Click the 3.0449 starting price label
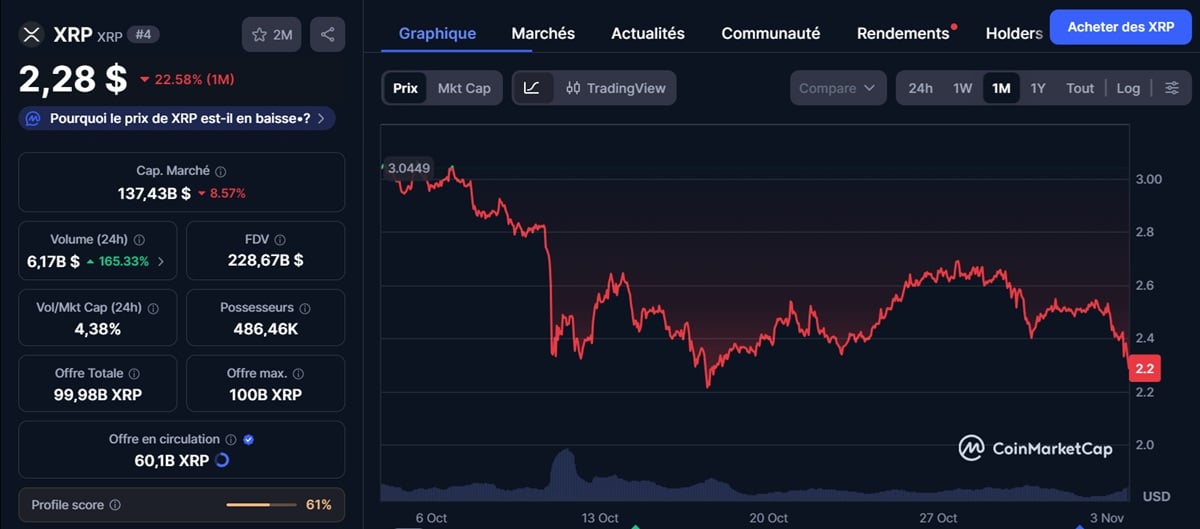 click(408, 168)
